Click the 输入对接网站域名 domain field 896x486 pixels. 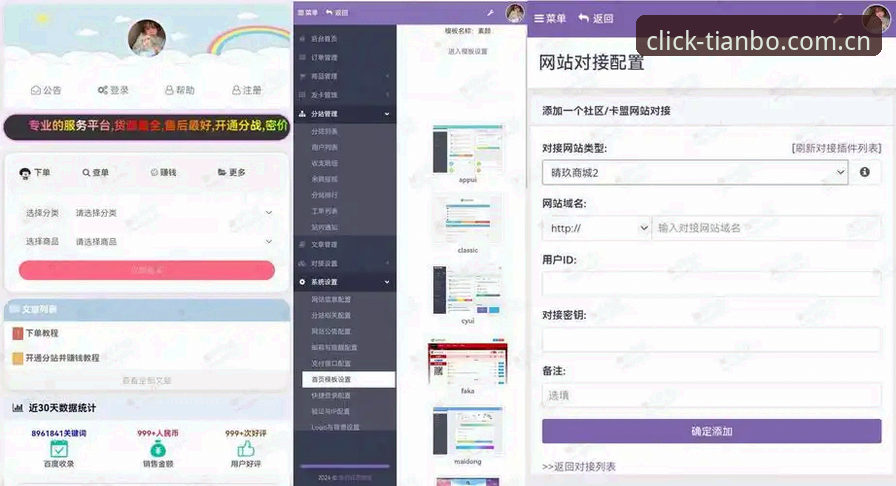pyautogui.click(x=766, y=228)
